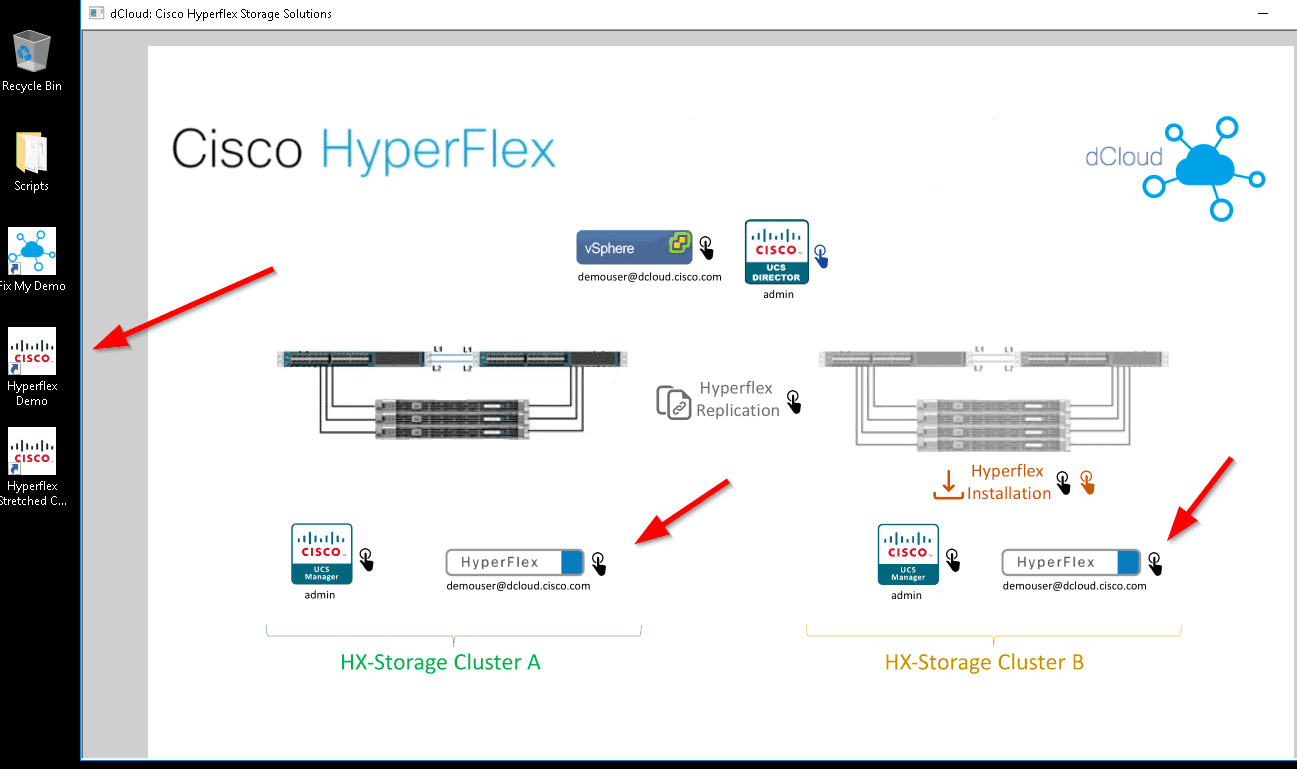
Task: Click the hand pointer beside vSphere
Action: click(706, 247)
